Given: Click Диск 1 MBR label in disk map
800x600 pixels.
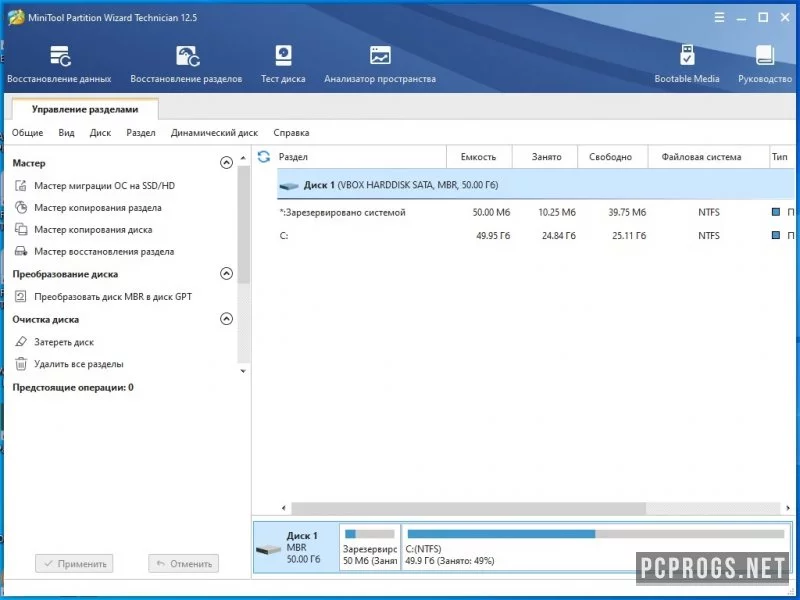Looking at the screenshot, I should pyautogui.click(x=303, y=547).
